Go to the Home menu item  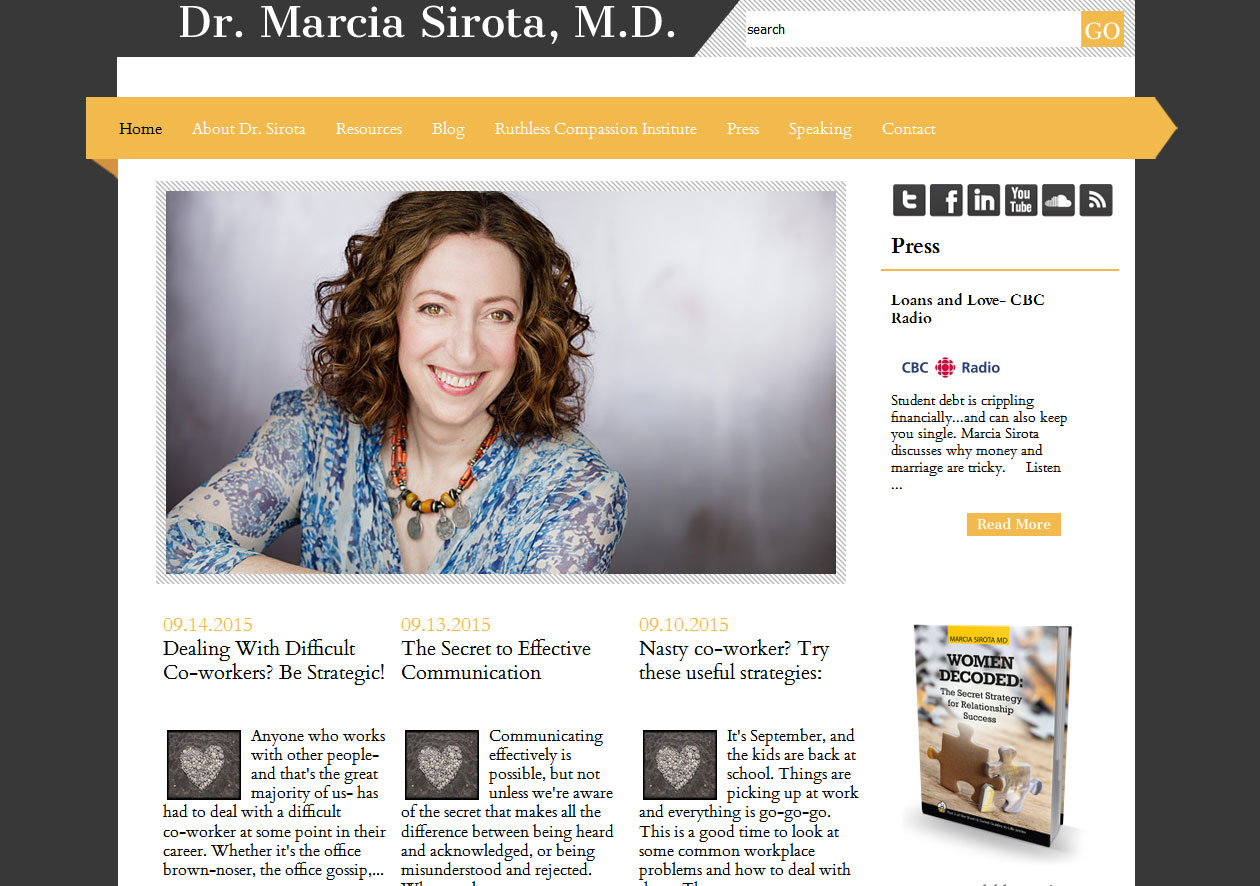140,129
